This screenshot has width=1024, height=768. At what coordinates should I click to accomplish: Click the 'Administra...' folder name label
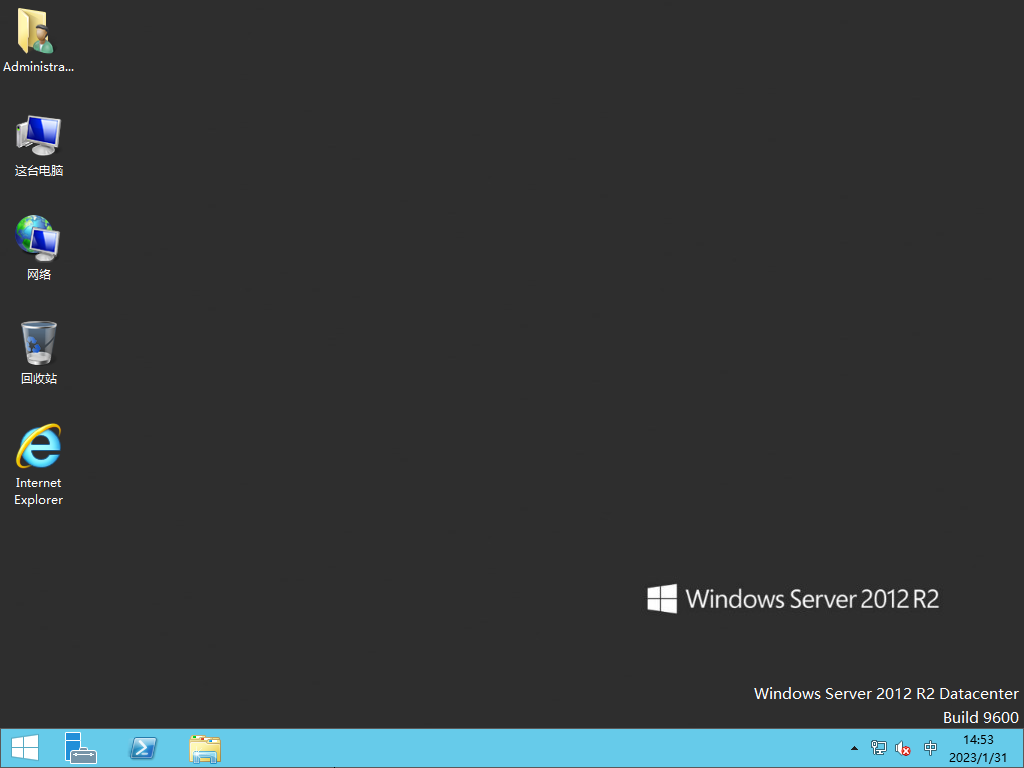click(x=38, y=67)
